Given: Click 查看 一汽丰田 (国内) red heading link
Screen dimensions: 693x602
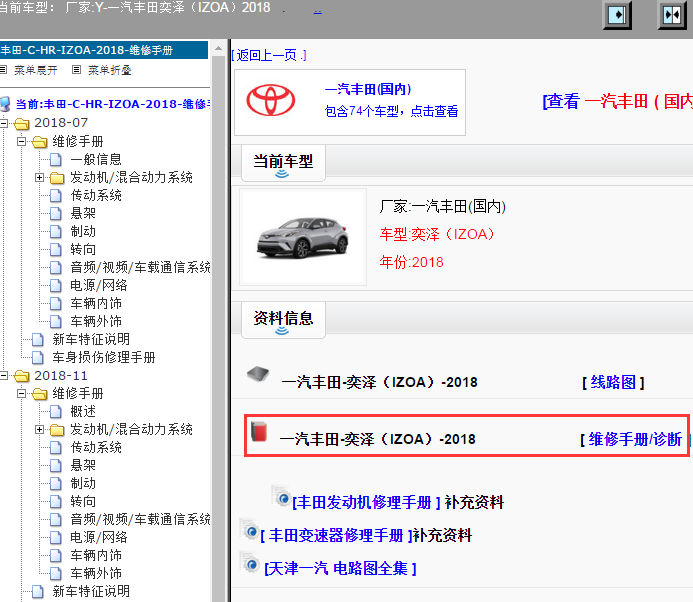Looking at the screenshot, I should 617,101.
